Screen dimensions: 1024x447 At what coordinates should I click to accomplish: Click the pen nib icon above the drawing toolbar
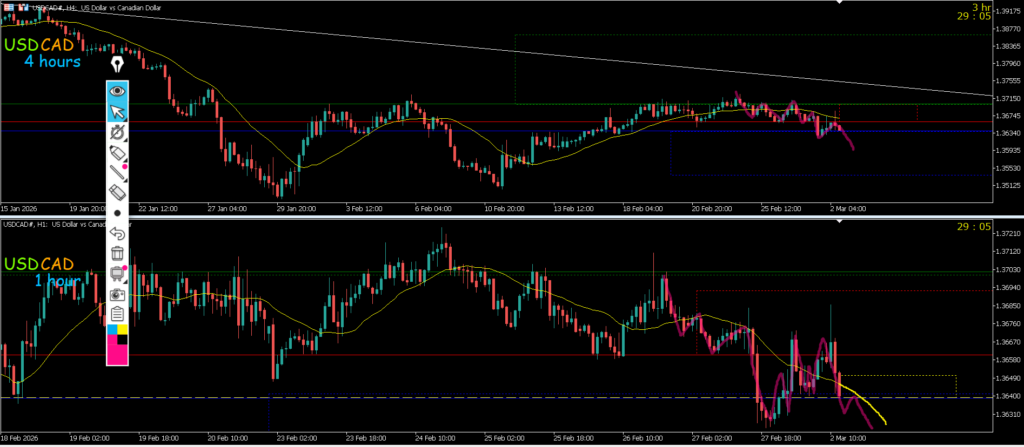[118, 64]
